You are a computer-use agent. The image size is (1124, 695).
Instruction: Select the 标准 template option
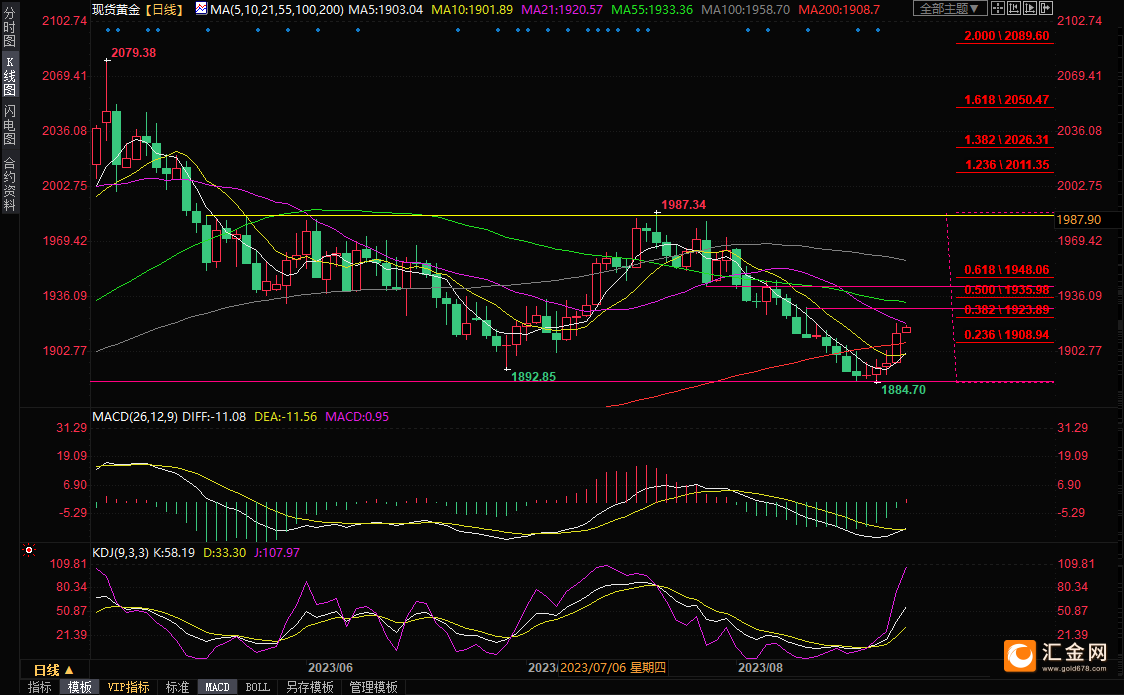177,687
